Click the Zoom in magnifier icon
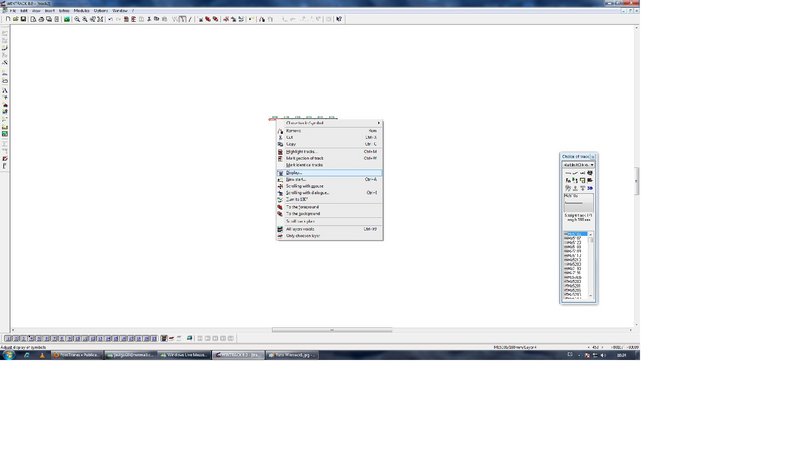This screenshot has width=800, height=450. 77,19
